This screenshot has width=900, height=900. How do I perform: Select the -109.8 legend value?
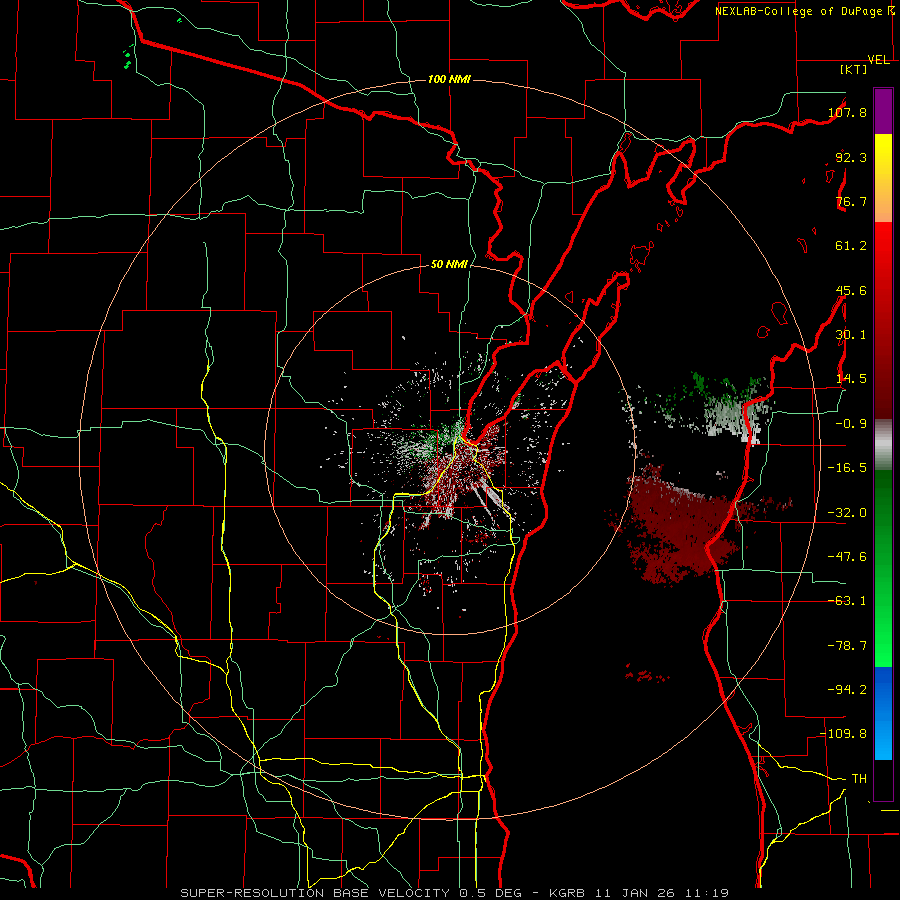click(844, 734)
